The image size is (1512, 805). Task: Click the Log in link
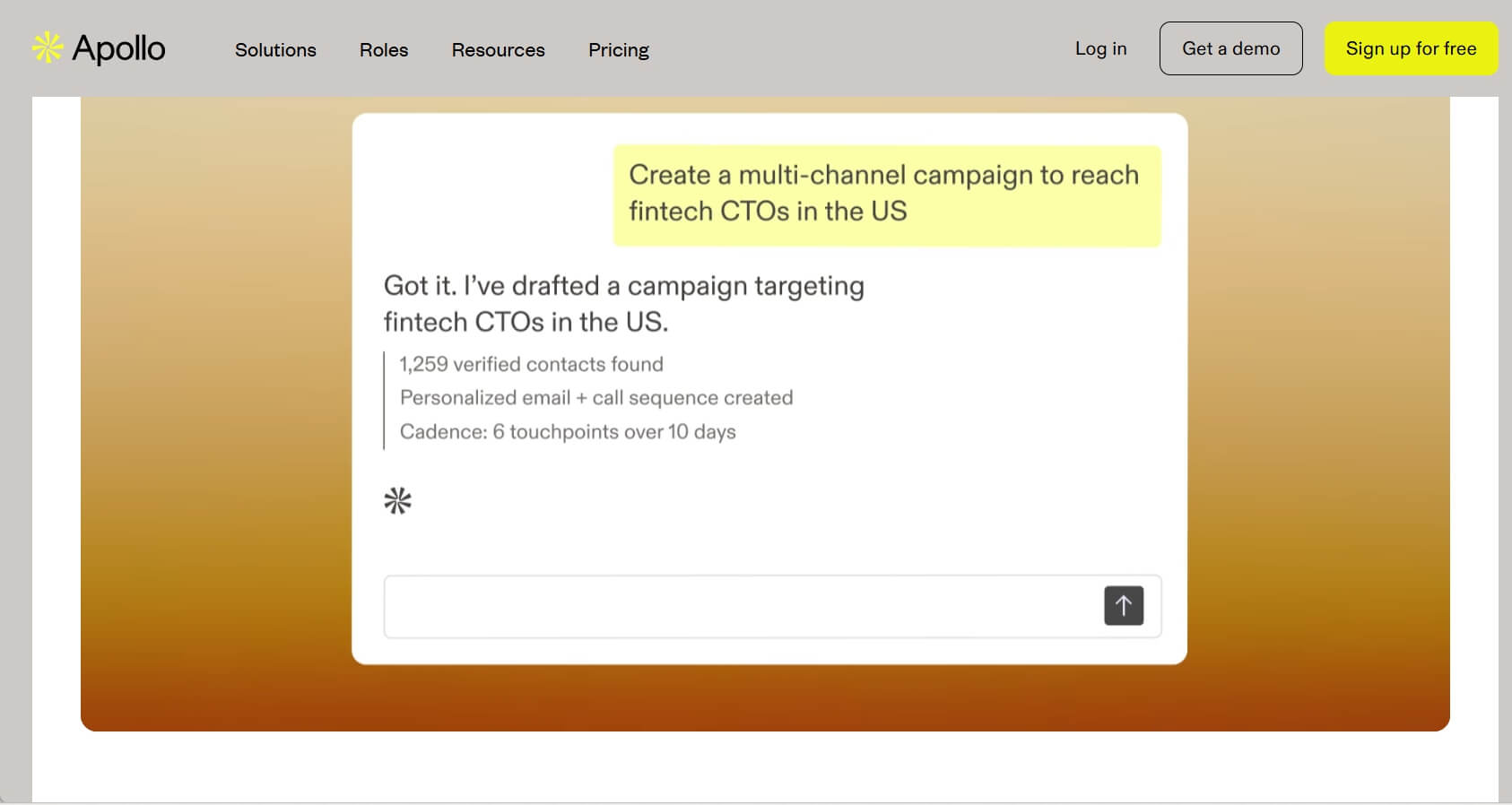(x=1100, y=48)
